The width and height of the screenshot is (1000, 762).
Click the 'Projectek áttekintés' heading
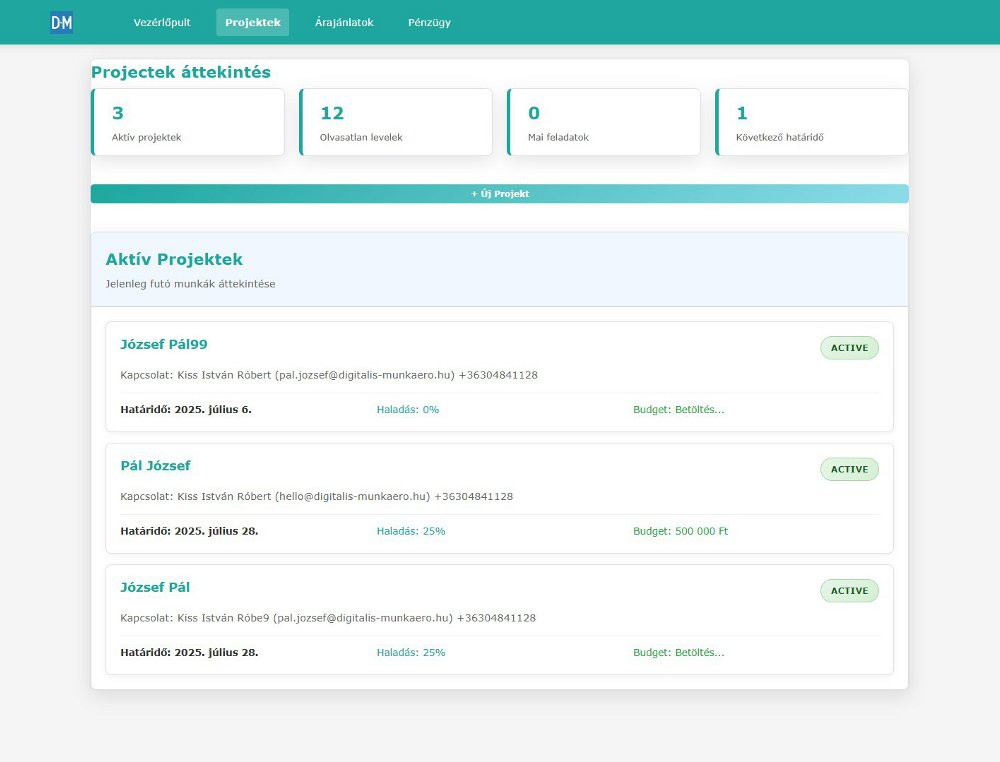coord(181,72)
